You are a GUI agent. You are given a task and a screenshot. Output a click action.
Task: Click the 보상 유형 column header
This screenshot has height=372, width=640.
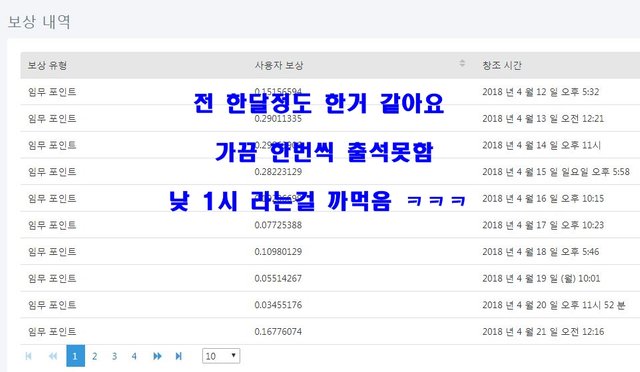(x=47, y=65)
